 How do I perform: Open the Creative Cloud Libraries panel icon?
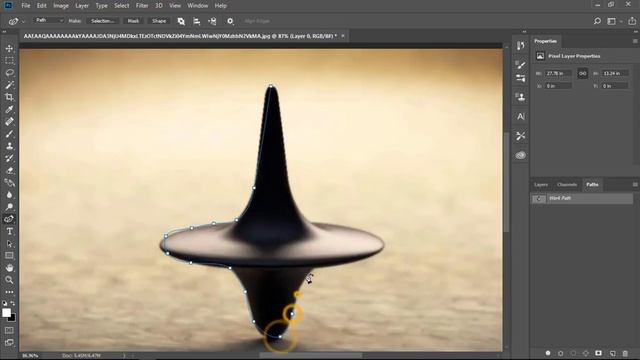pos(520,156)
